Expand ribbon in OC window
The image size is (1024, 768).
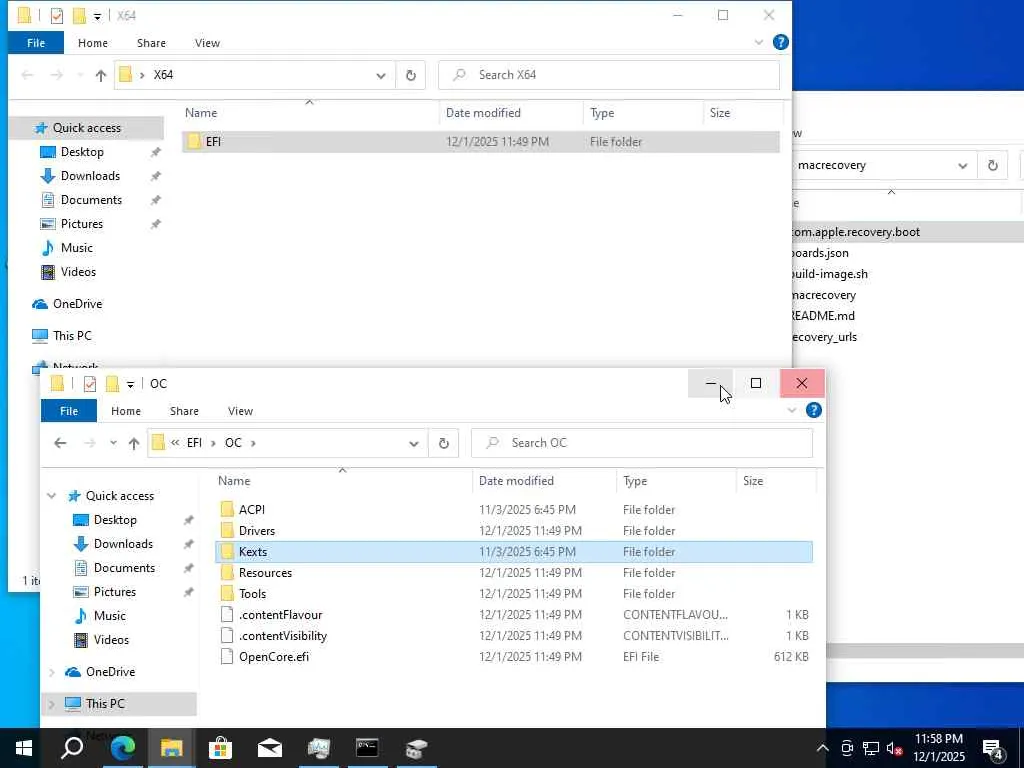click(792, 410)
